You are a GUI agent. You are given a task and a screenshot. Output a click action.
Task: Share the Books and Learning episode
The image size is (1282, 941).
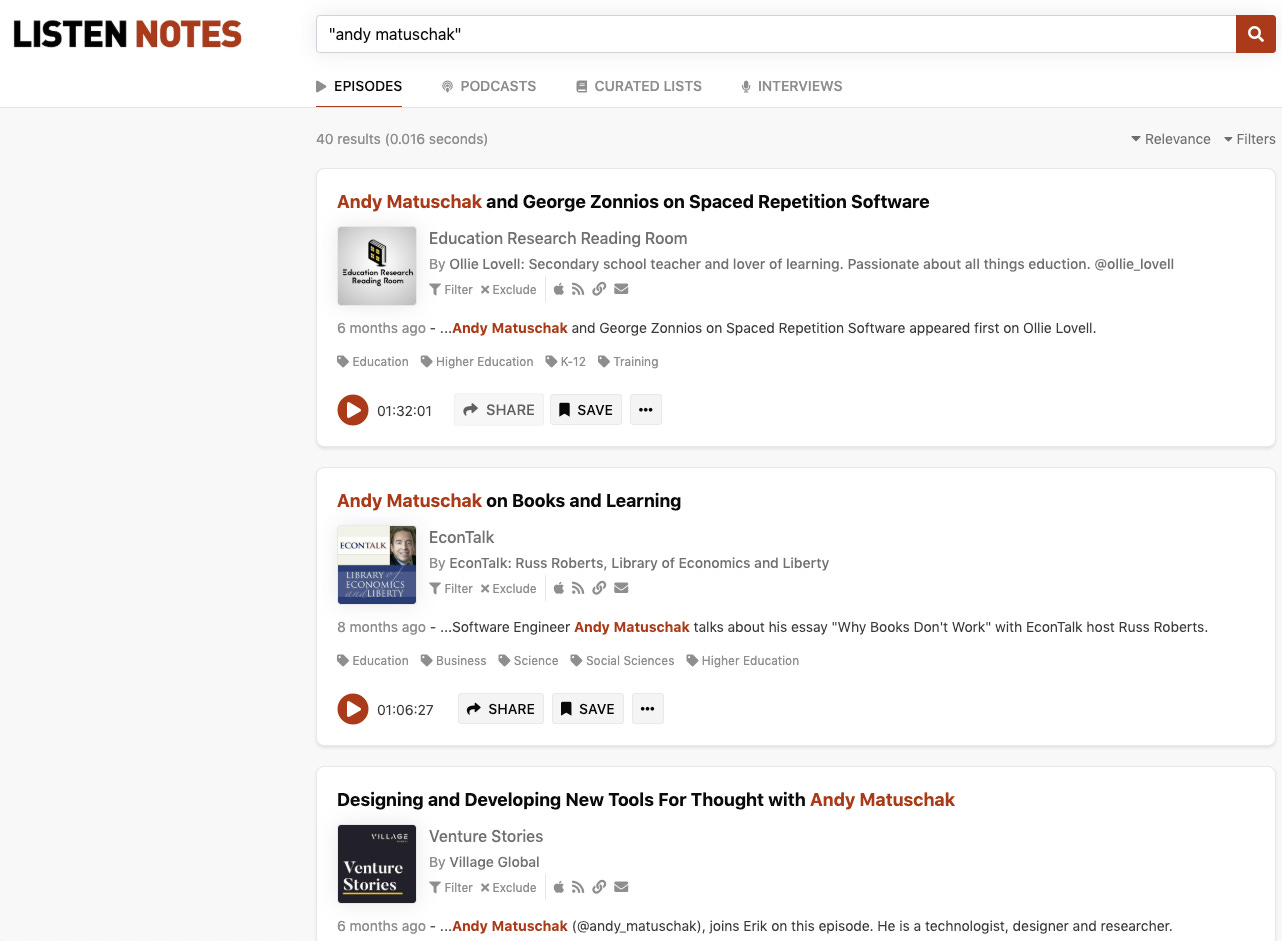[501, 709]
